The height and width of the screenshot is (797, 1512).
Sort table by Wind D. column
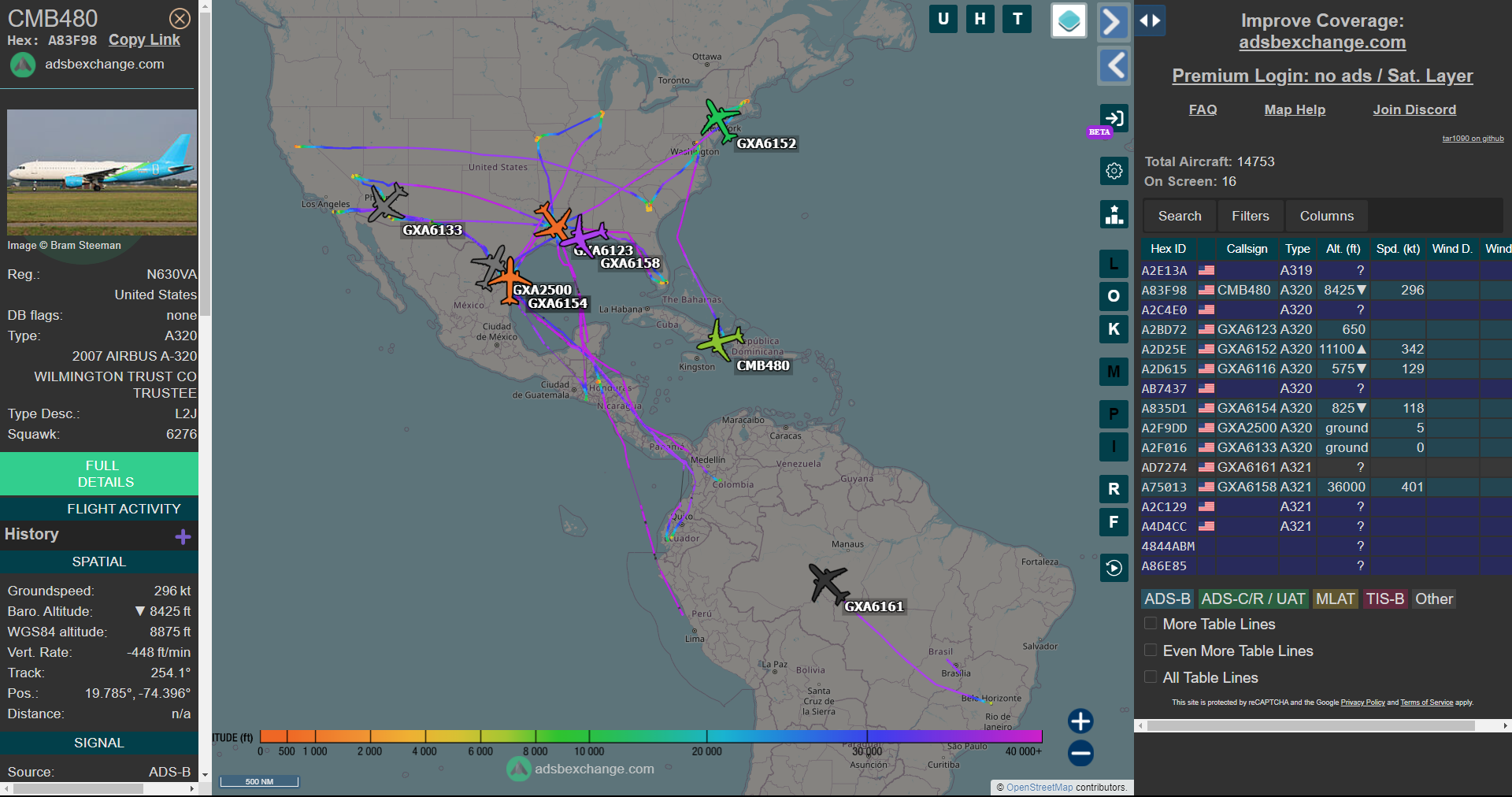click(x=1452, y=249)
